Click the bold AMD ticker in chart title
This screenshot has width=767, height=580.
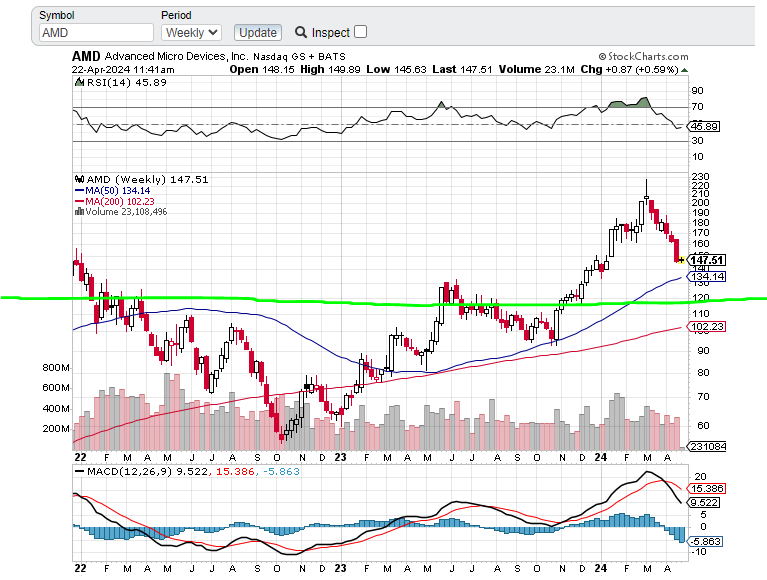tap(86, 57)
